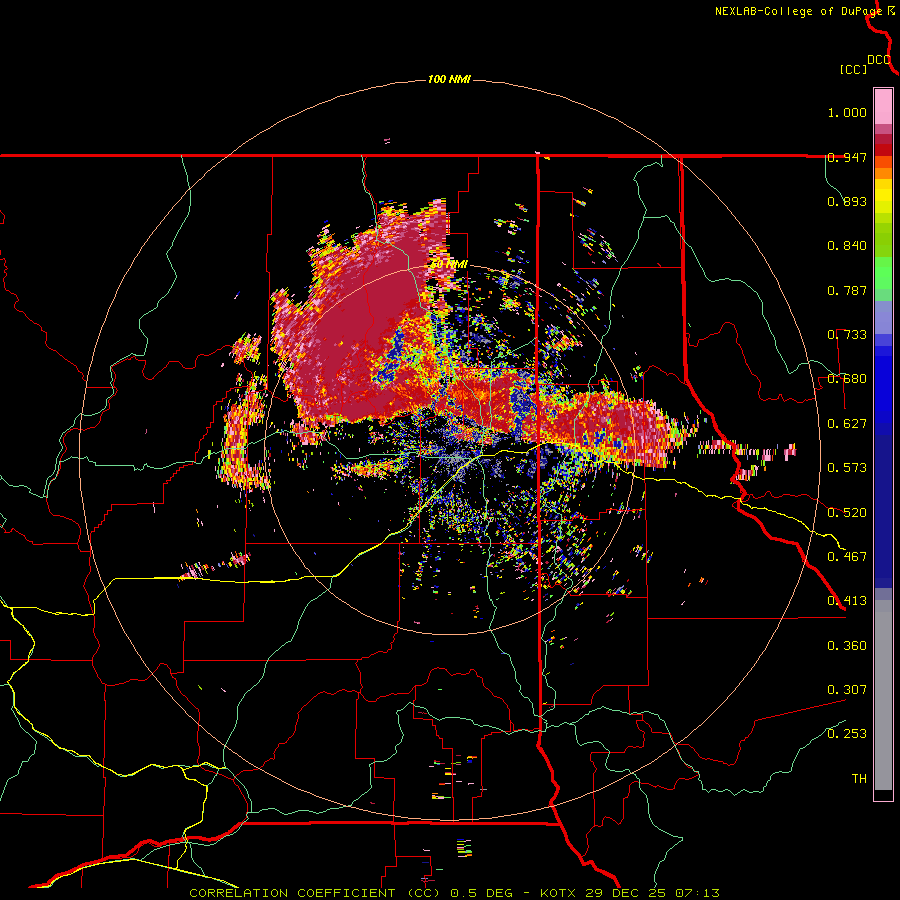Select the 0.733 color scale value
This screenshot has height=900, width=900.
coord(847,335)
